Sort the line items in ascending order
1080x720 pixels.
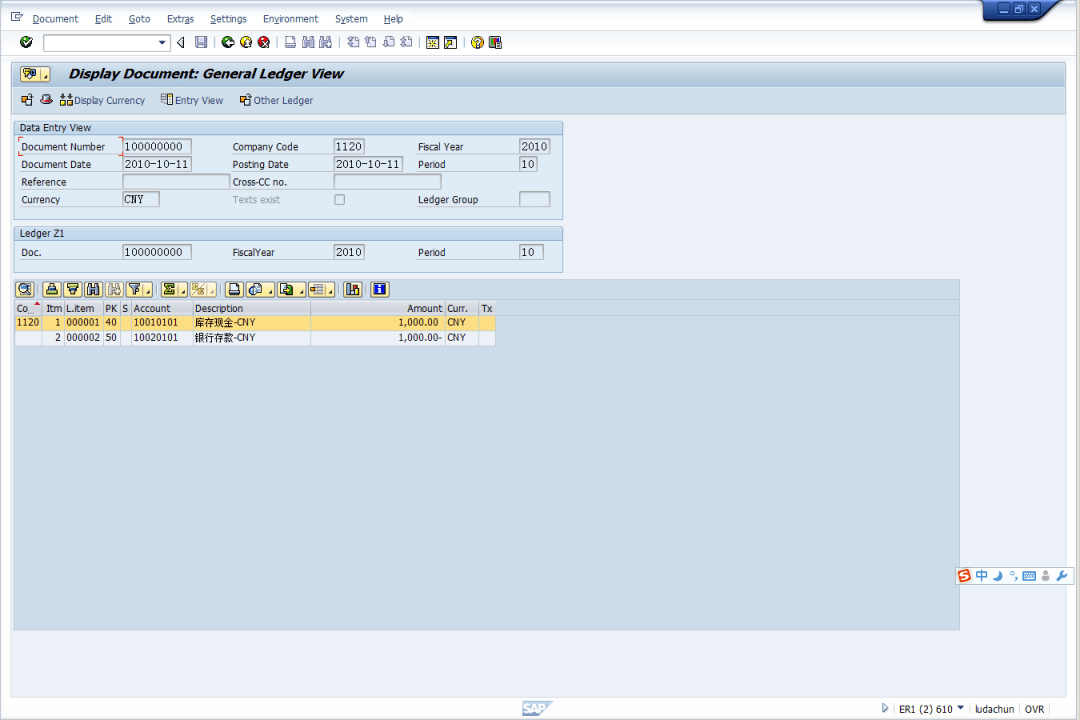52,289
